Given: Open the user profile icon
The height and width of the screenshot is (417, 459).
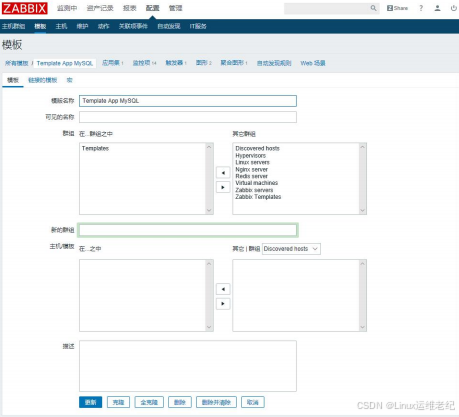Looking at the screenshot, I should click(x=437, y=8).
